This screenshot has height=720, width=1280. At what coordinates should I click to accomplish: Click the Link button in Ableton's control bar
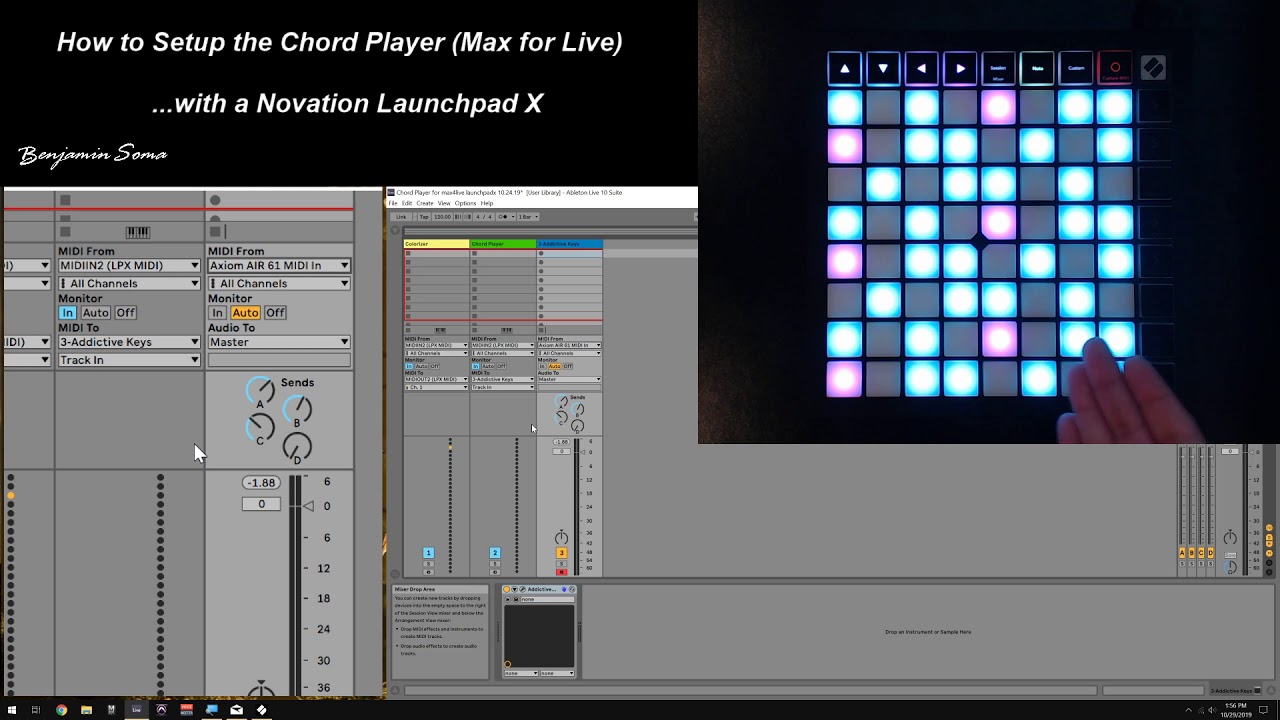[x=401, y=217]
